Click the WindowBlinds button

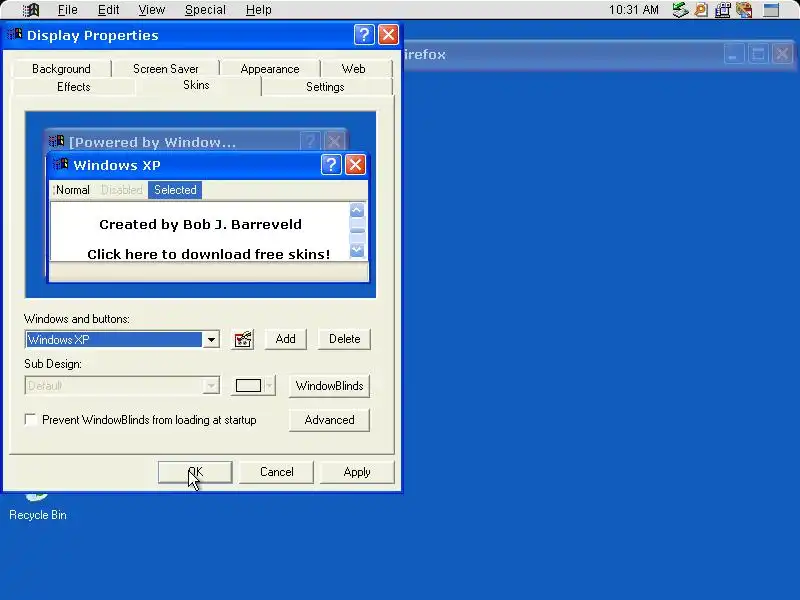click(x=330, y=386)
